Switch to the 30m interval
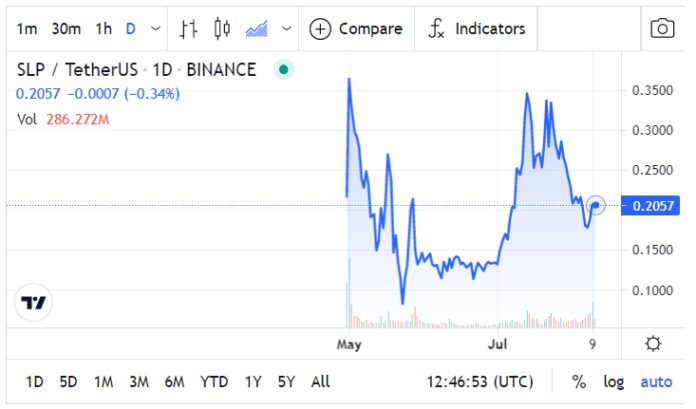This screenshot has width=696, height=409. pyautogui.click(x=66, y=29)
